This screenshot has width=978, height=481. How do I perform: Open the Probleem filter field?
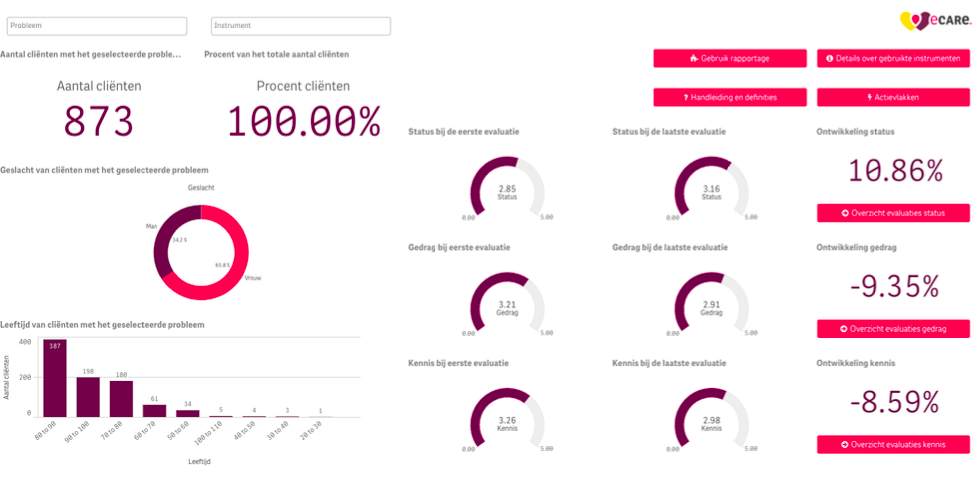97,26
